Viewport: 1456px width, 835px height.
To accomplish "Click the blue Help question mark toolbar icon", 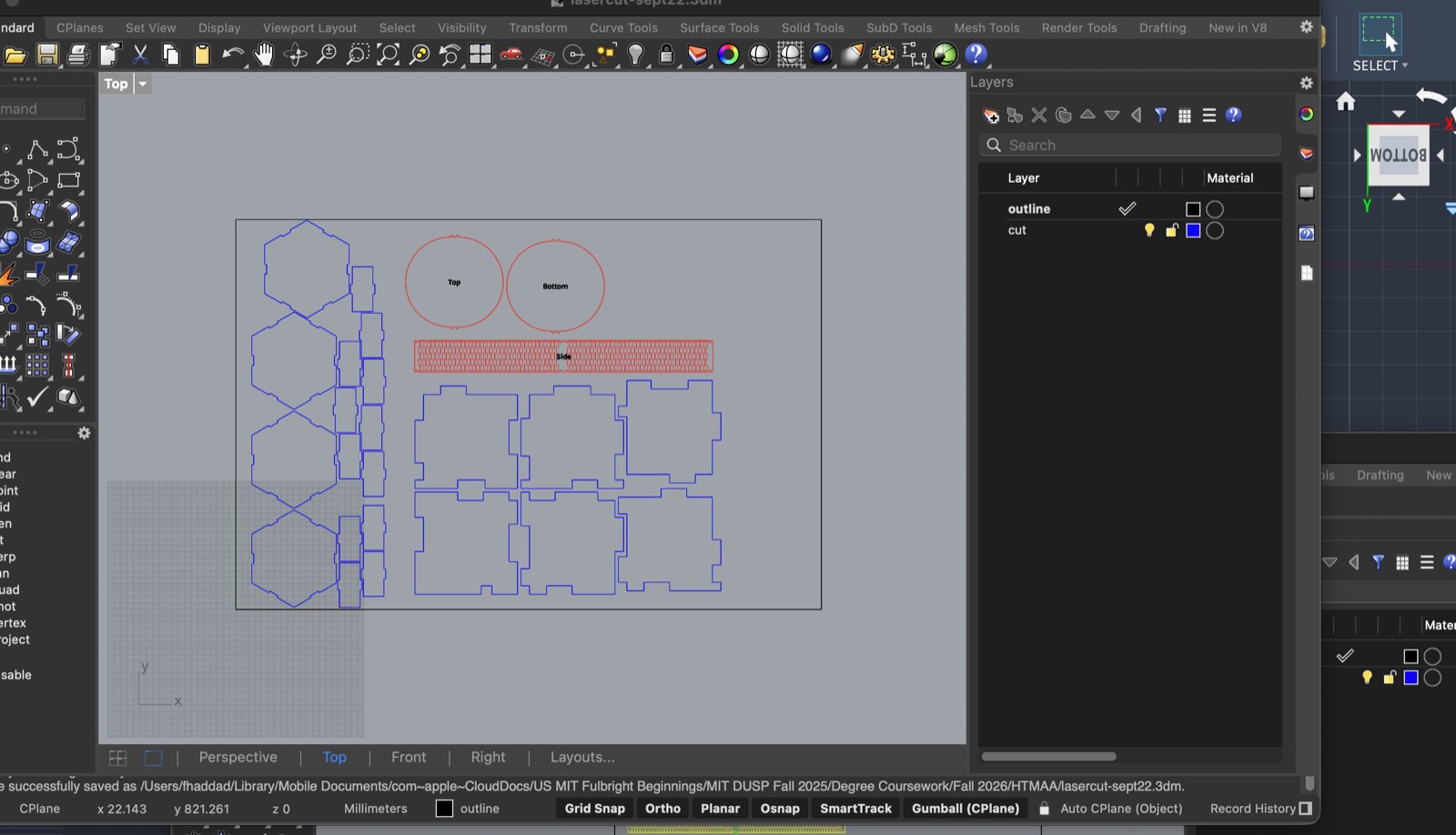I will [x=976, y=55].
